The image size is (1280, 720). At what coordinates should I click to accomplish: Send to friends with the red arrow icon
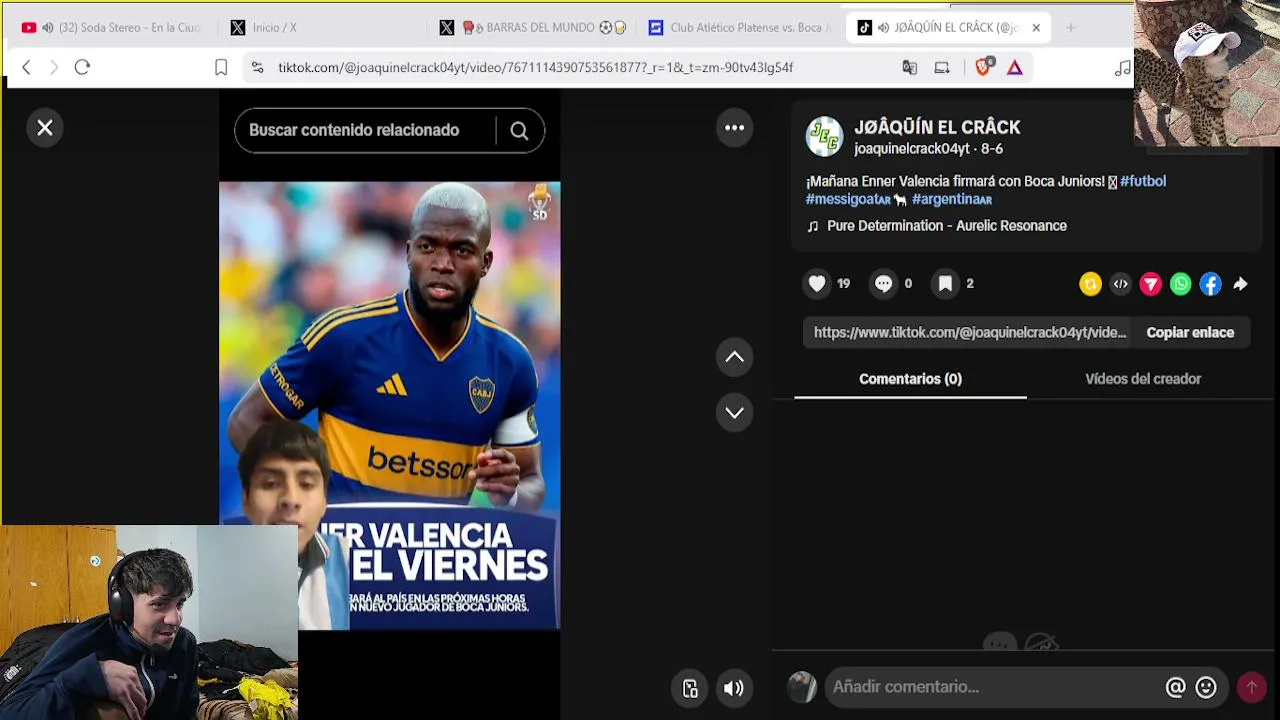click(1150, 285)
